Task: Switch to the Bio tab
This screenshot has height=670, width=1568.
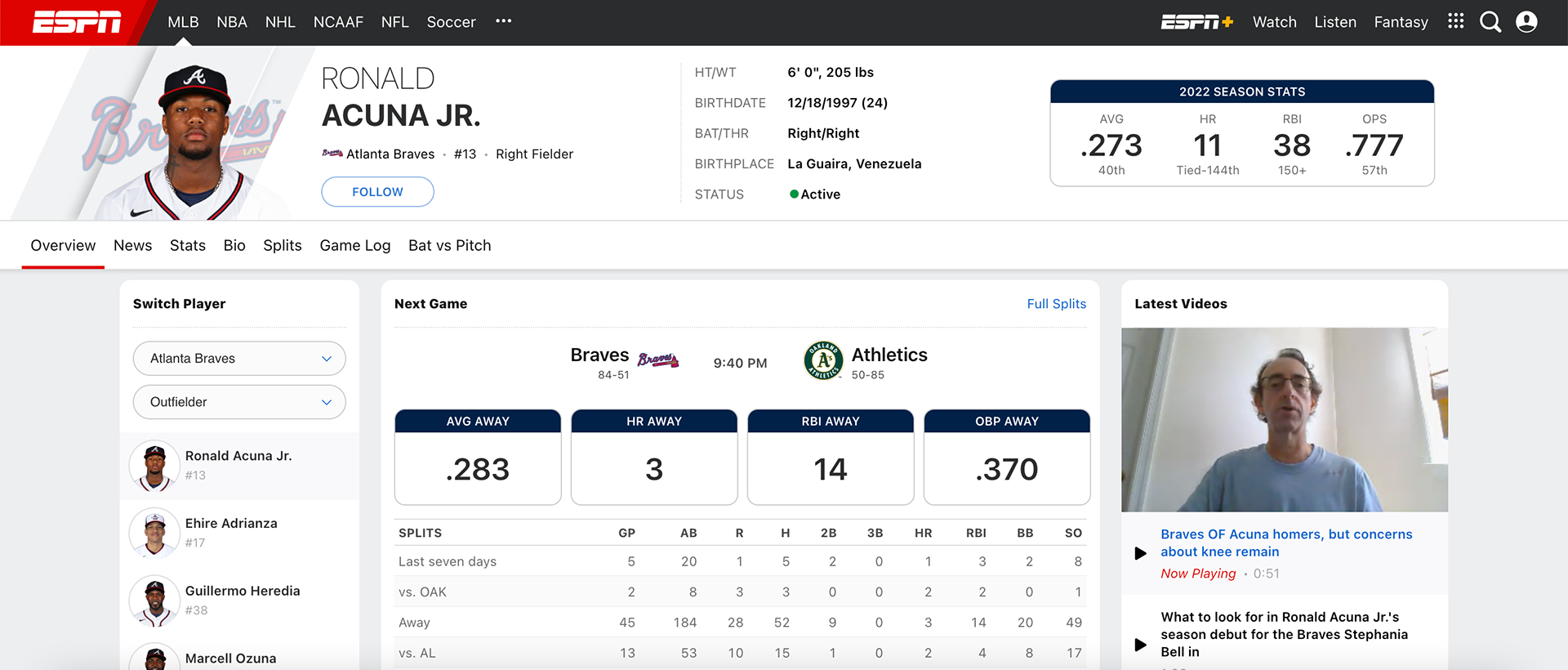Action: (x=234, y=245)
